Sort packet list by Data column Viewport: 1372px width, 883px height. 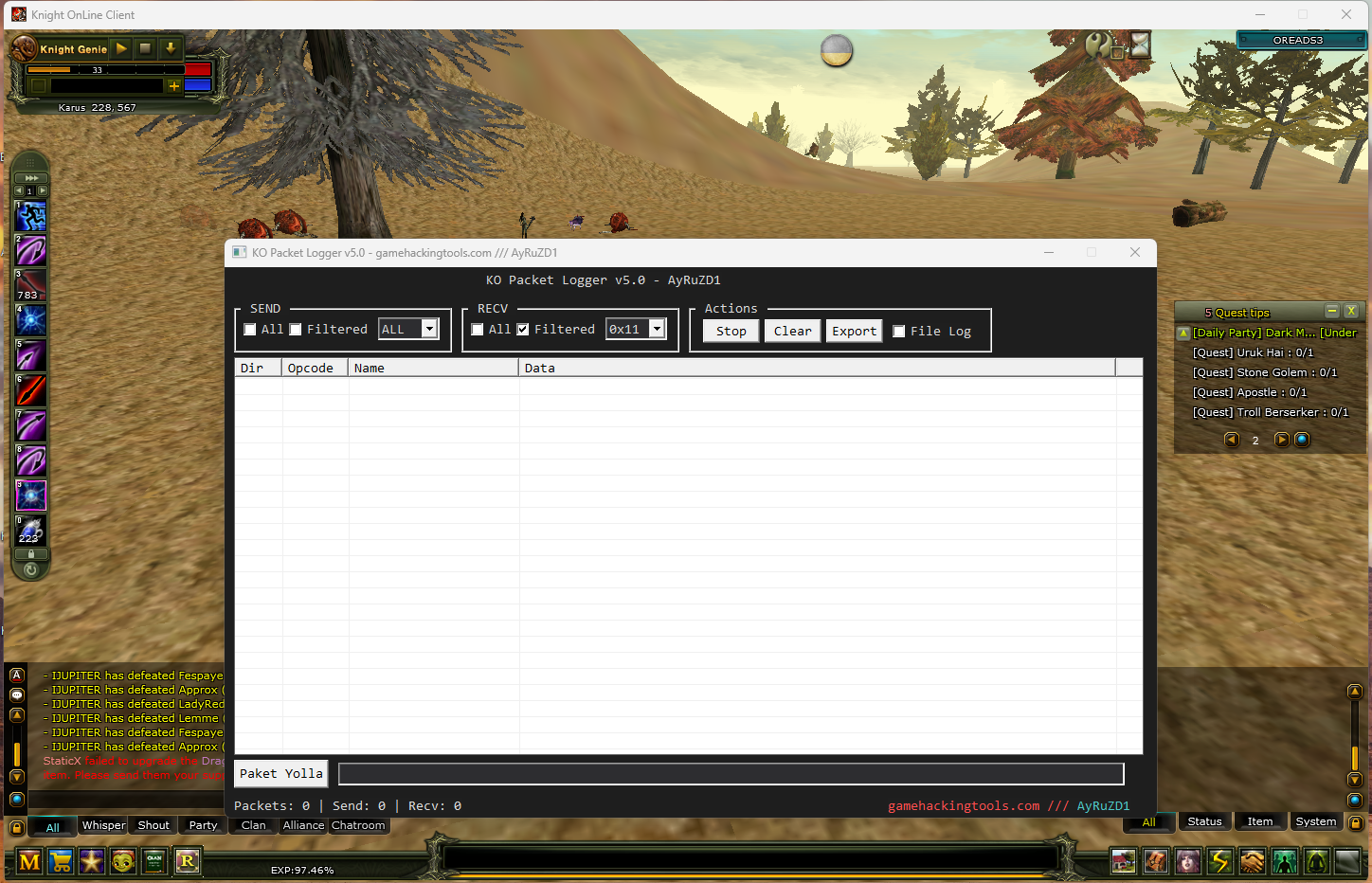818,368
